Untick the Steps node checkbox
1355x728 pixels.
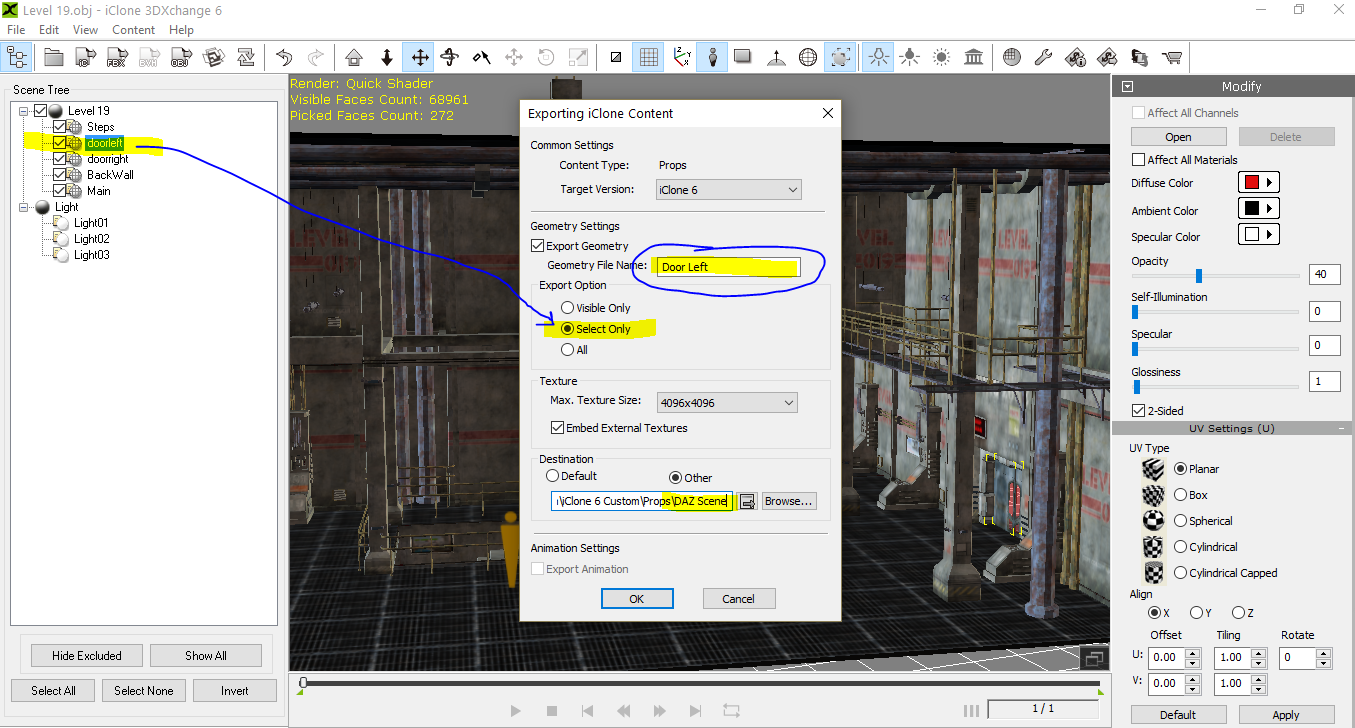(60, 127)
